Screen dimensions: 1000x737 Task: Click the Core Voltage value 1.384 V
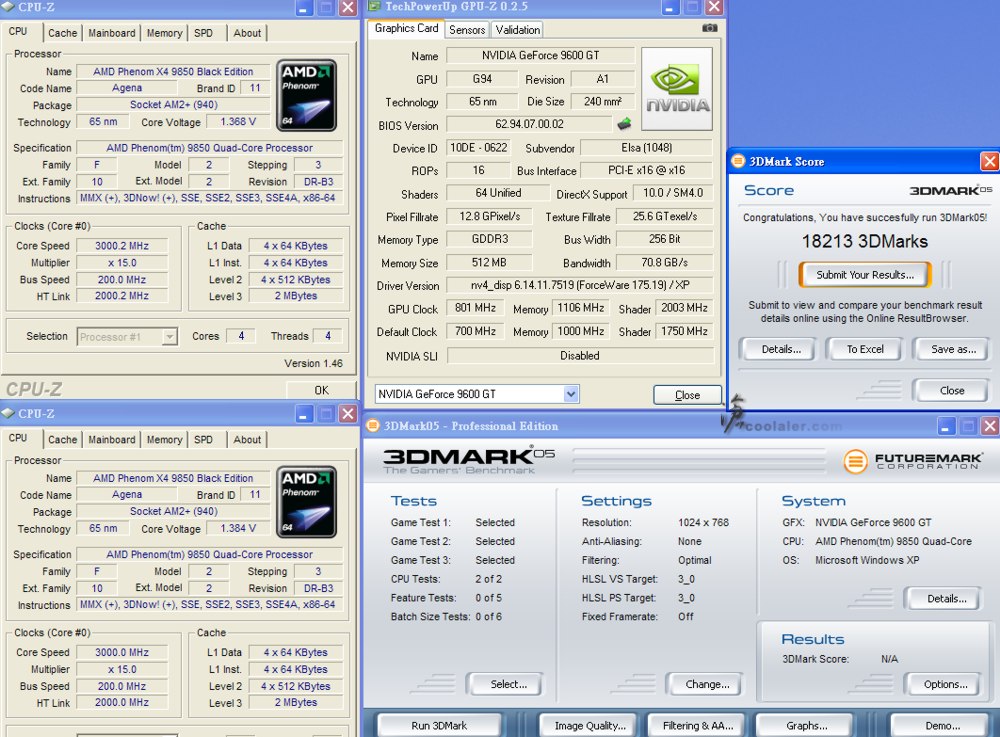click(x=238, y=529)
